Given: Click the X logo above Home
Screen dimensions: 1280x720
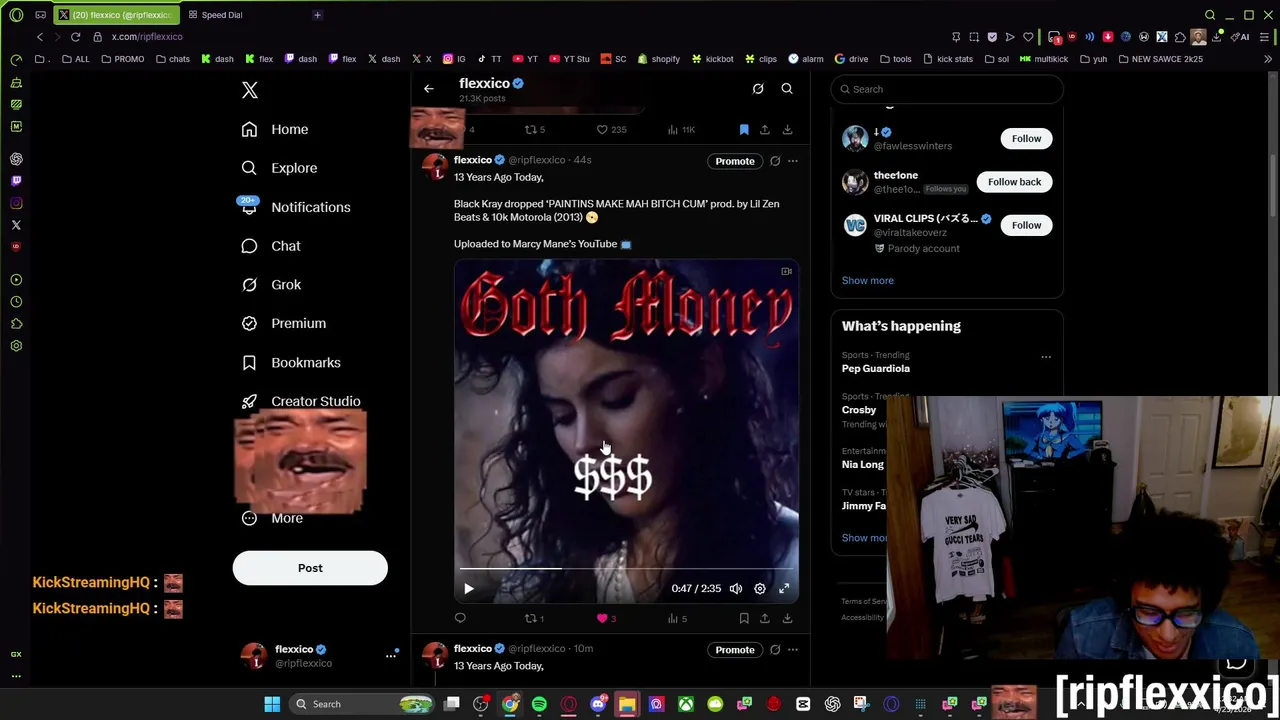Looking at the screenshot, I should [x=250, y=90].
